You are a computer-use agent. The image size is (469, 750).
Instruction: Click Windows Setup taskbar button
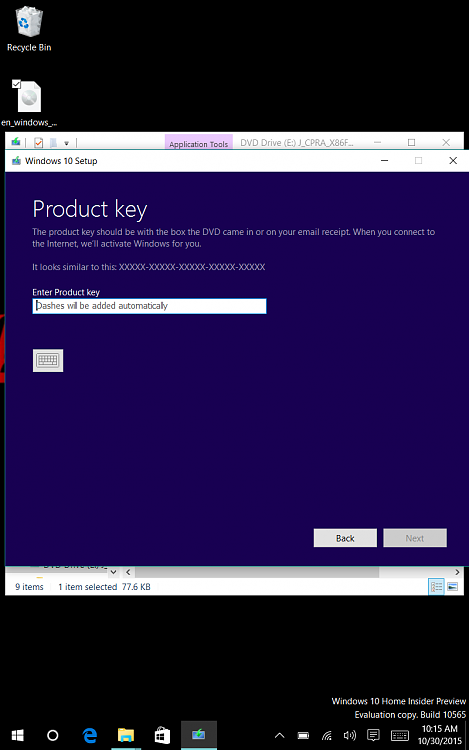(x=199, y=735)
